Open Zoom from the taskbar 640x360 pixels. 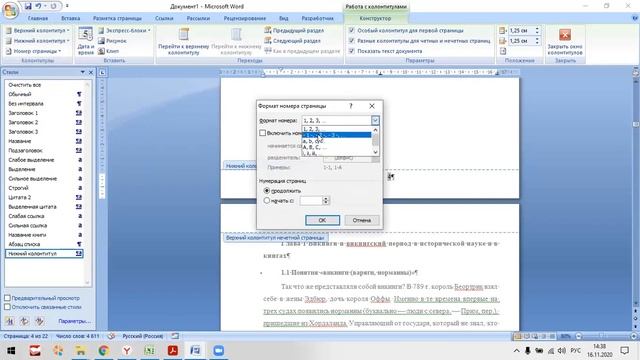pos(219,351)
